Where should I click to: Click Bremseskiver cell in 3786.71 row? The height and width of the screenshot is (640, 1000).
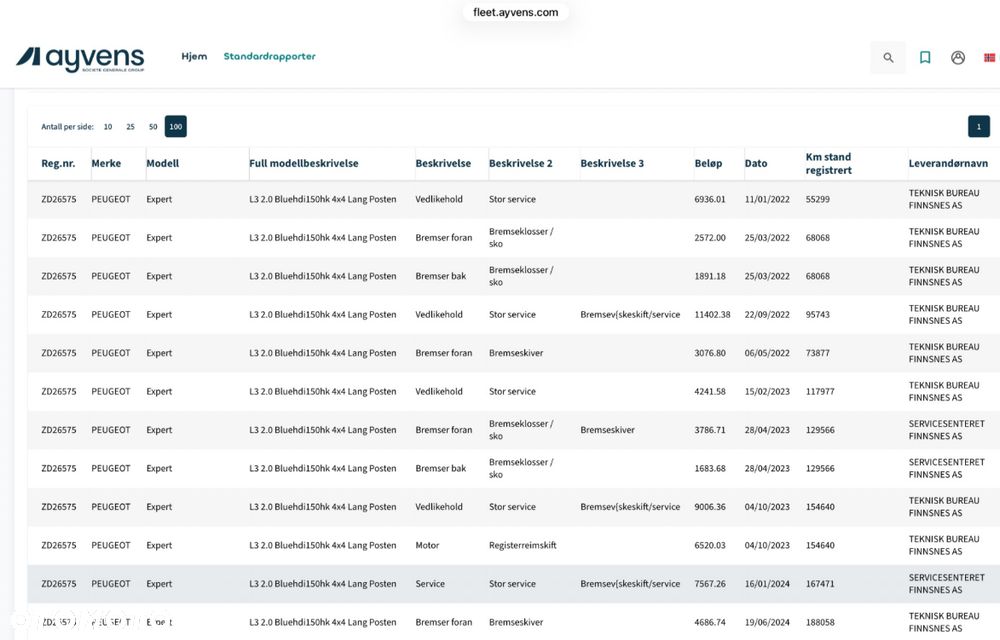click(607, 430)
